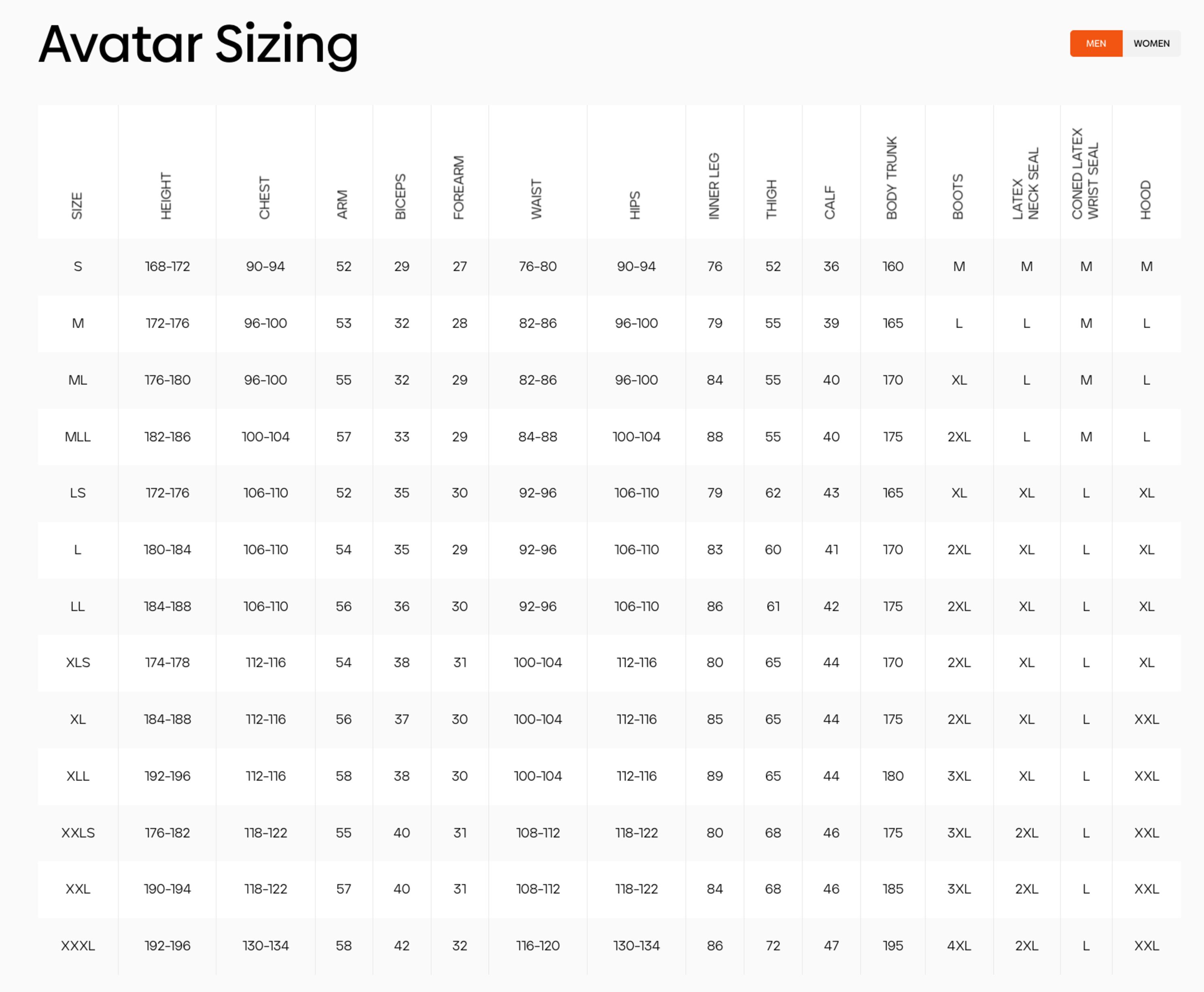This screenshot has width=1204, height=992.
Task: Click the CHEST column header
Action: [265, 198]
